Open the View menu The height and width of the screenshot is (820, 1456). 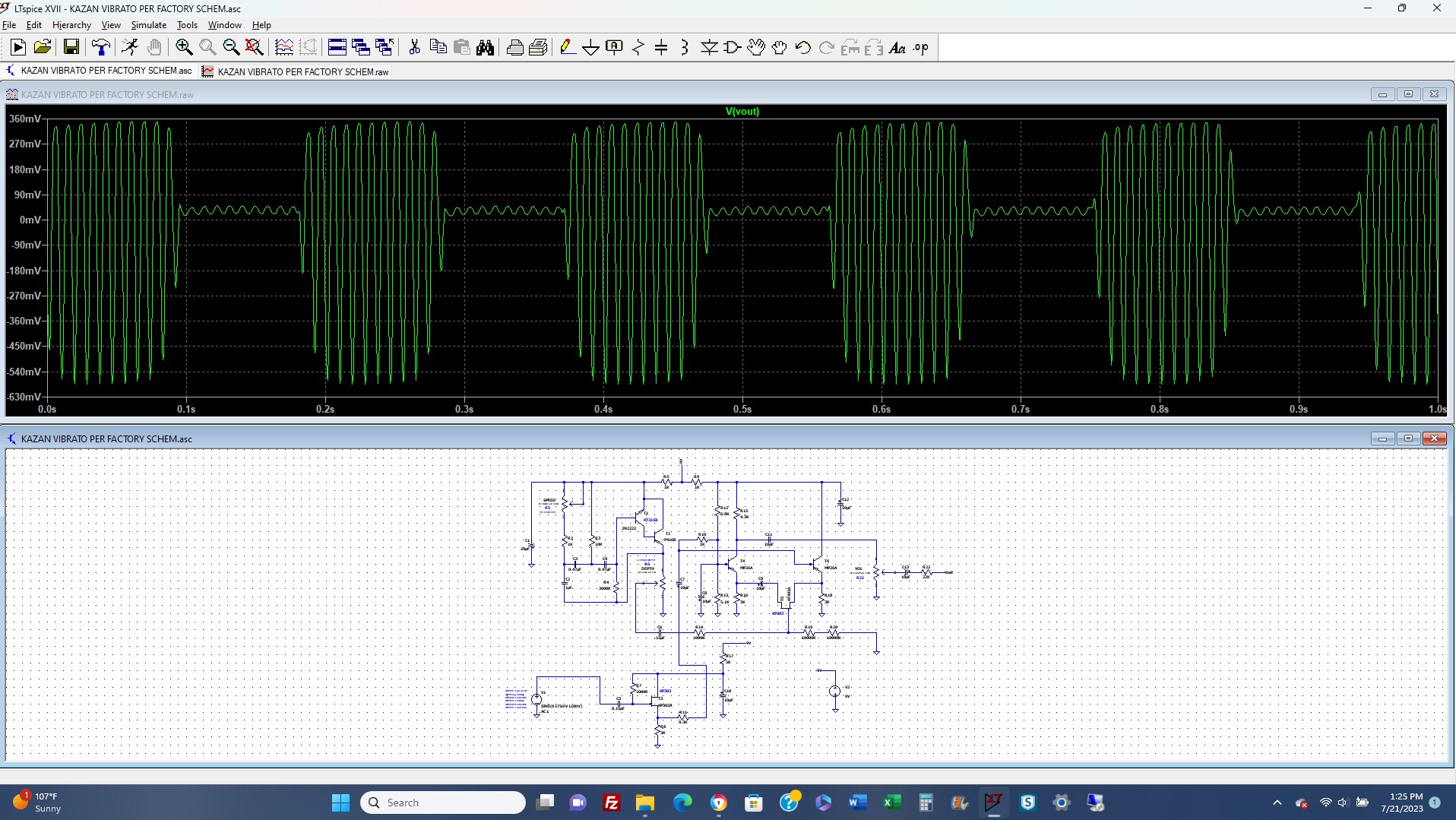(x=111, y=25)
